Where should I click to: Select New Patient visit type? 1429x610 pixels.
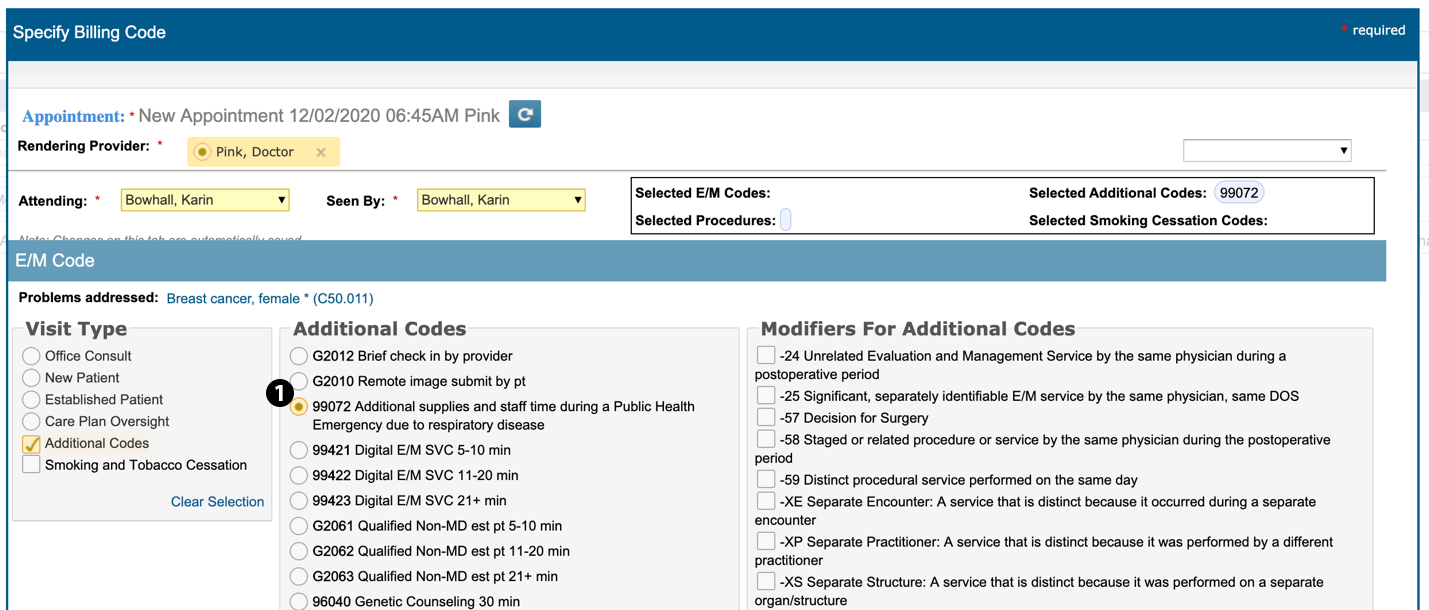(31, 378)
